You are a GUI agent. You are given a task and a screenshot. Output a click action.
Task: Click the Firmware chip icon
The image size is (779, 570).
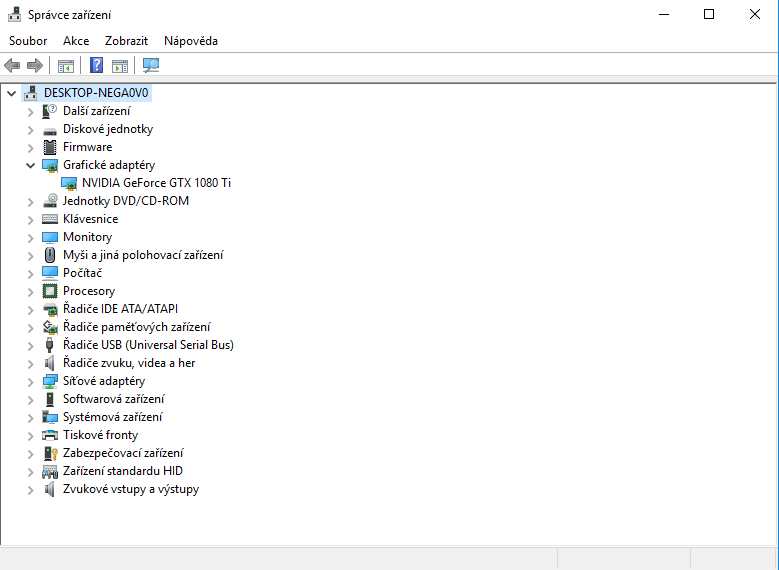pyautogui.click(x=50, y=147)
